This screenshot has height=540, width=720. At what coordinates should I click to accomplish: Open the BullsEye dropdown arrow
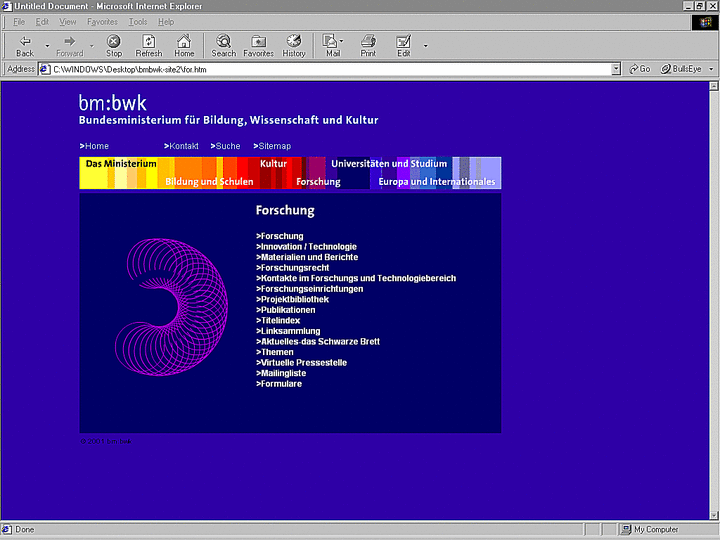click(711, 69)
